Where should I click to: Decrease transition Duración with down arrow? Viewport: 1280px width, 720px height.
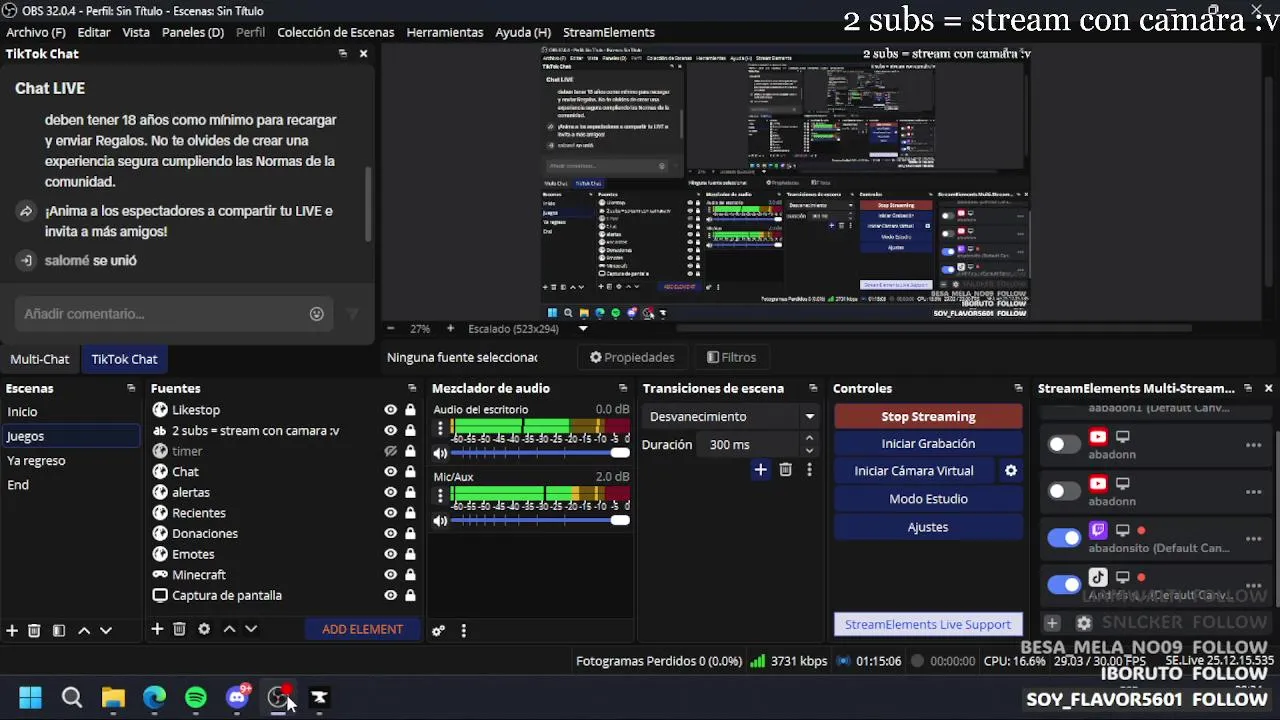[x=809, y=451]
